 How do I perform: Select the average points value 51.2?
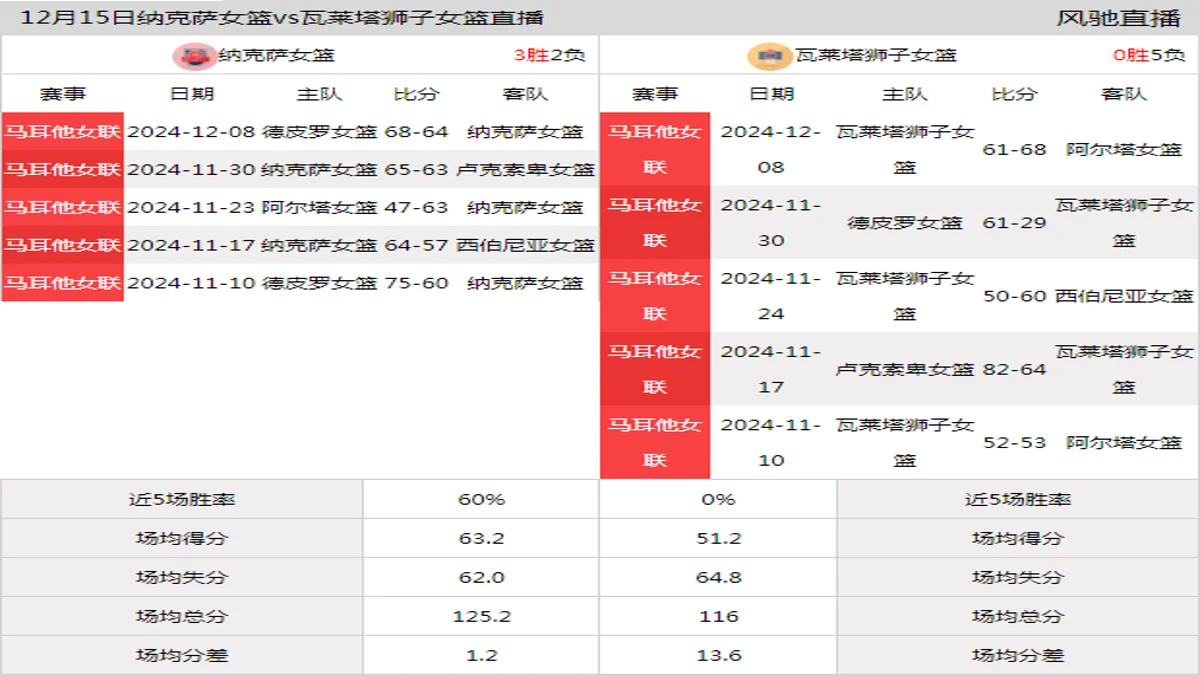(x=718, y=538)
